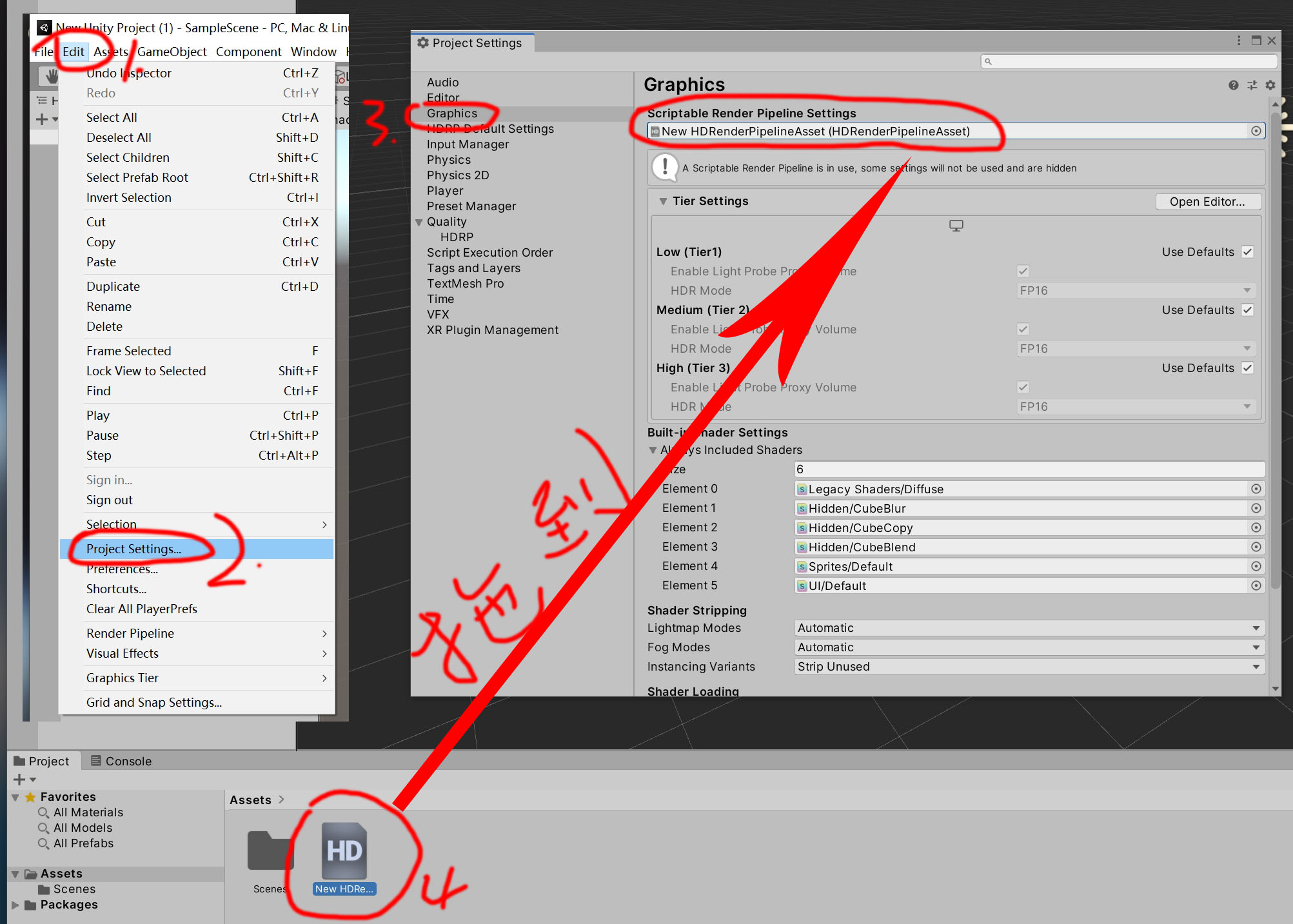Select the Scenes folder in Project tree
1293x924 pixels.
tap(74, 889)
